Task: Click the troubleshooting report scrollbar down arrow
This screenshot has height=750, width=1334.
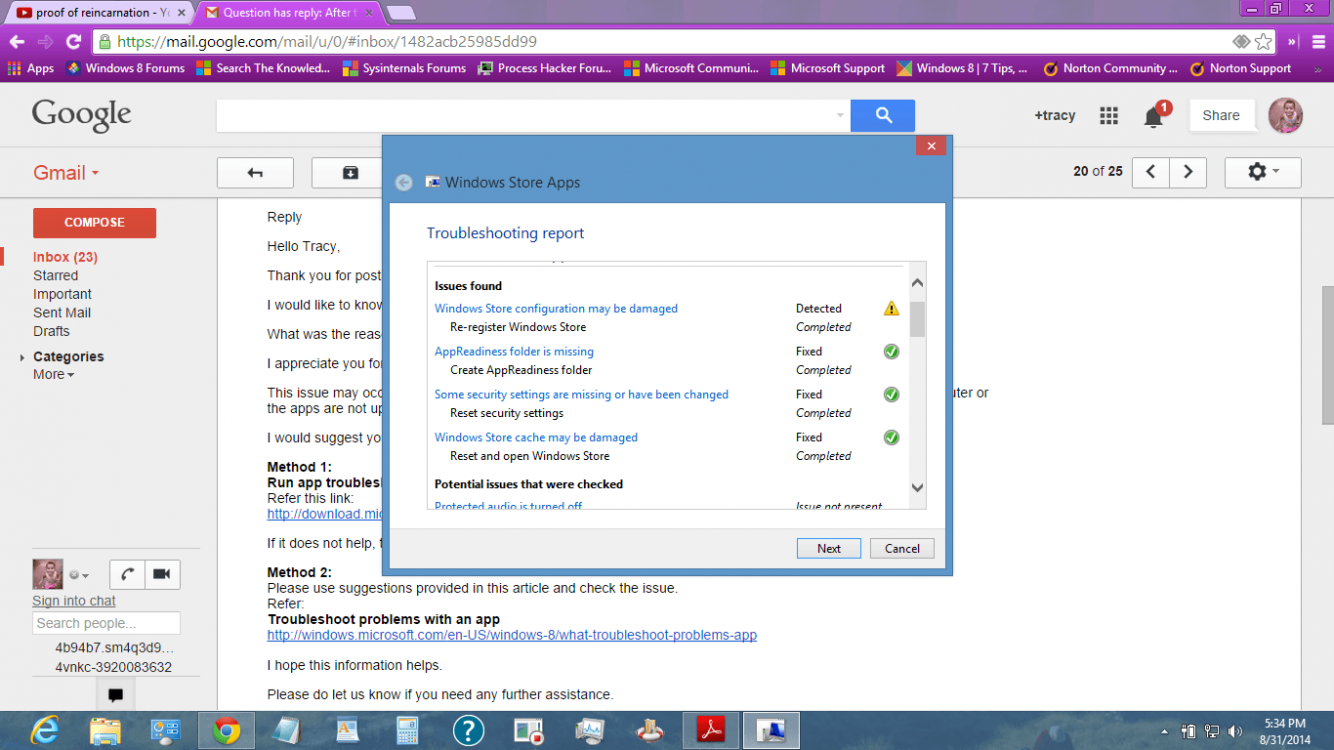Action: pos(917,488)
